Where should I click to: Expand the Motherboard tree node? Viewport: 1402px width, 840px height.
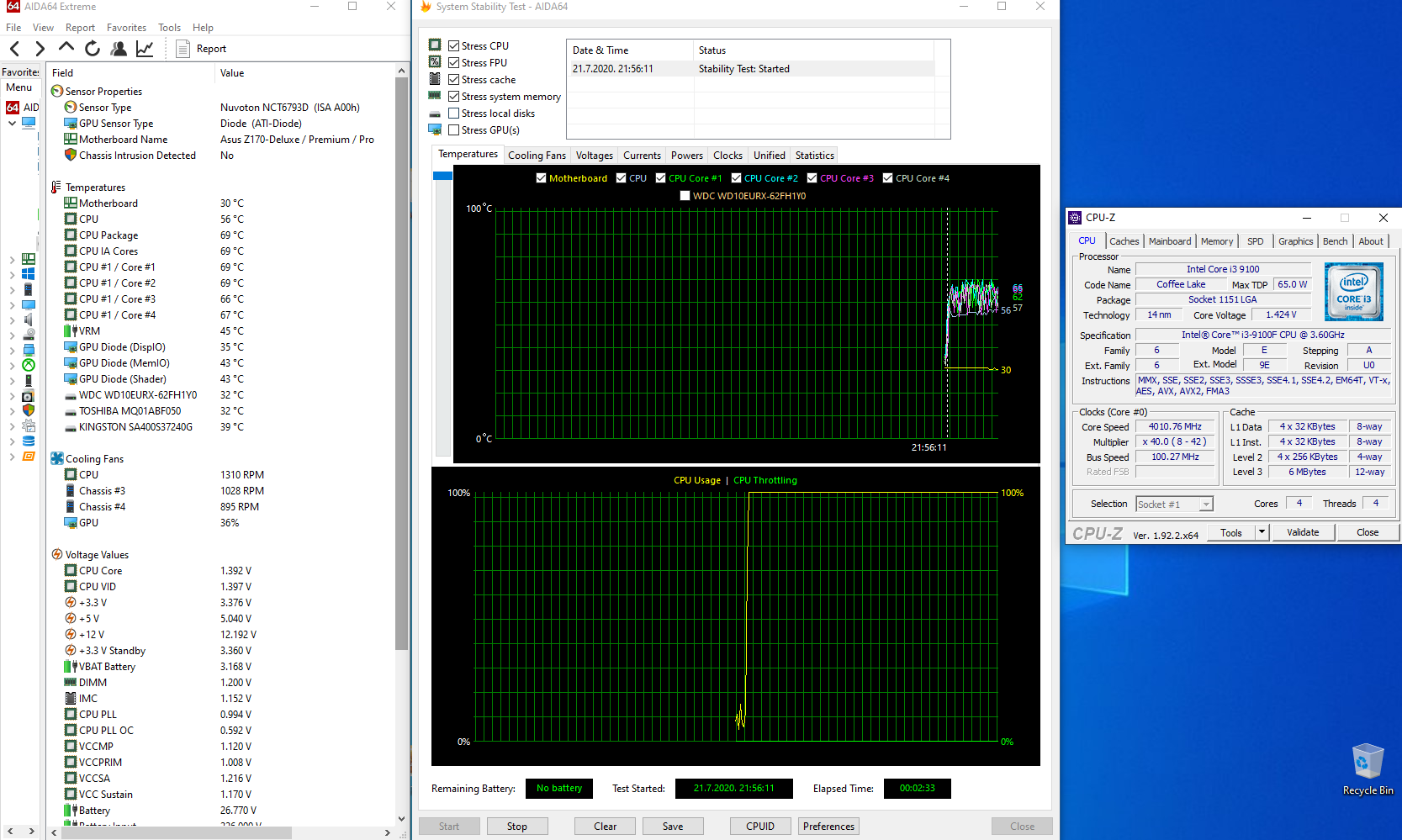(12, 259)
